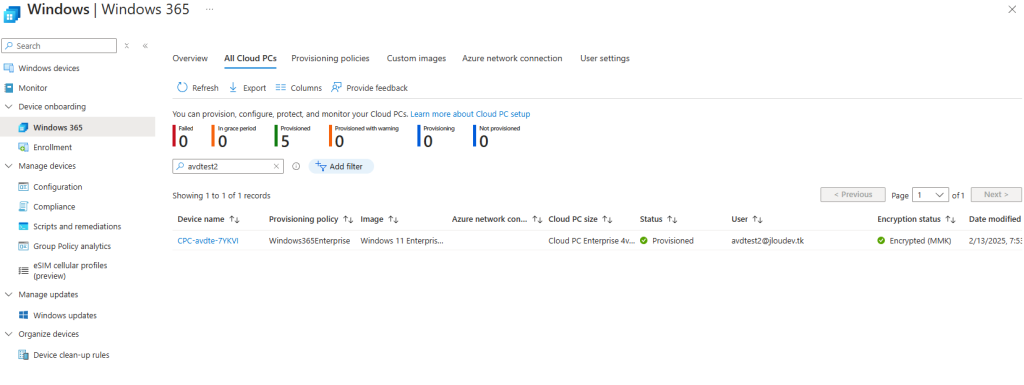Click the Provisioned with warning tile
Screen dimensions: 1024x385
coord(364,136)
